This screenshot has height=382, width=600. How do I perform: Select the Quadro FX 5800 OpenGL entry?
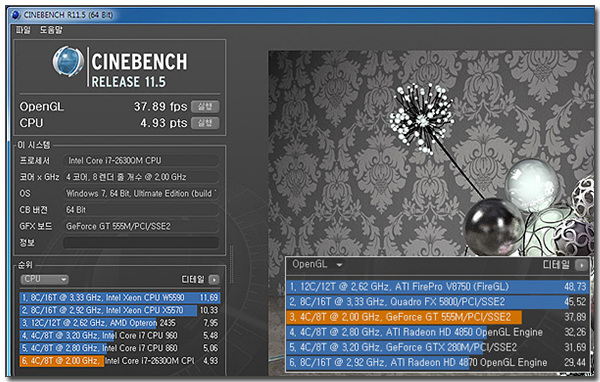436,302
